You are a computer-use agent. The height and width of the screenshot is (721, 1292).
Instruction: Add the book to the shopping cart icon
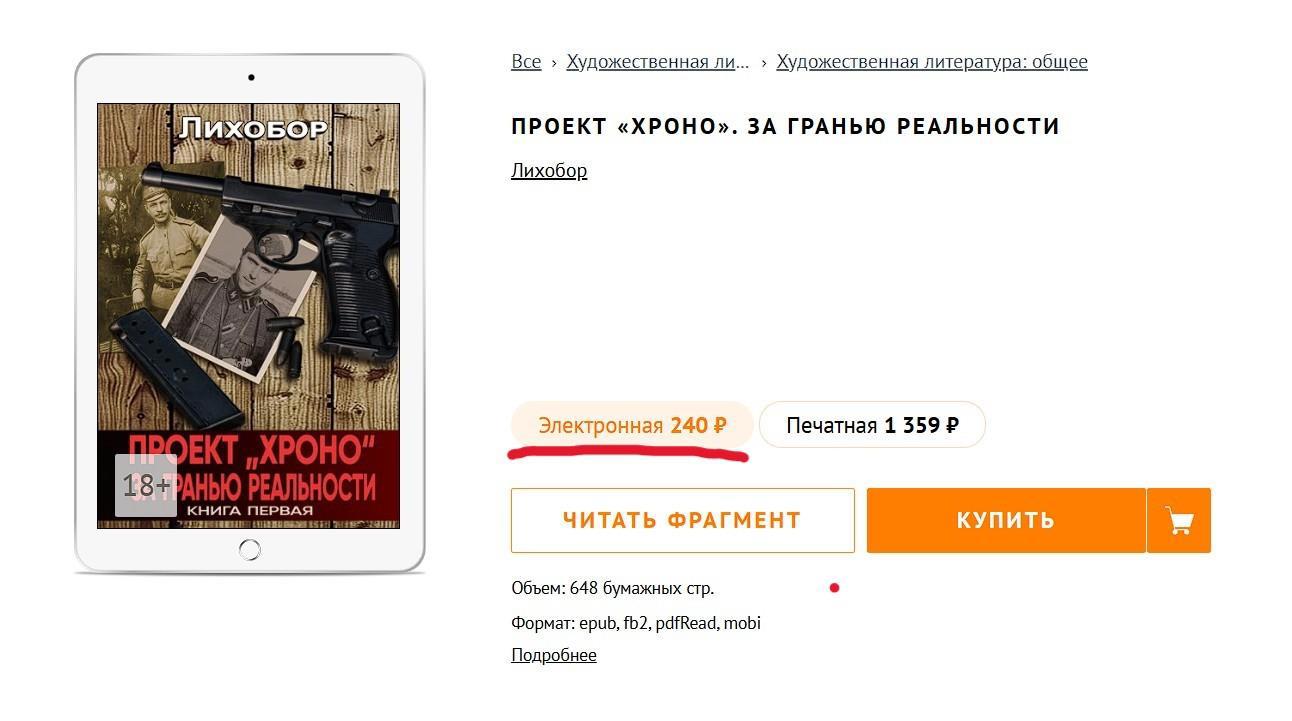(1179, 520)
